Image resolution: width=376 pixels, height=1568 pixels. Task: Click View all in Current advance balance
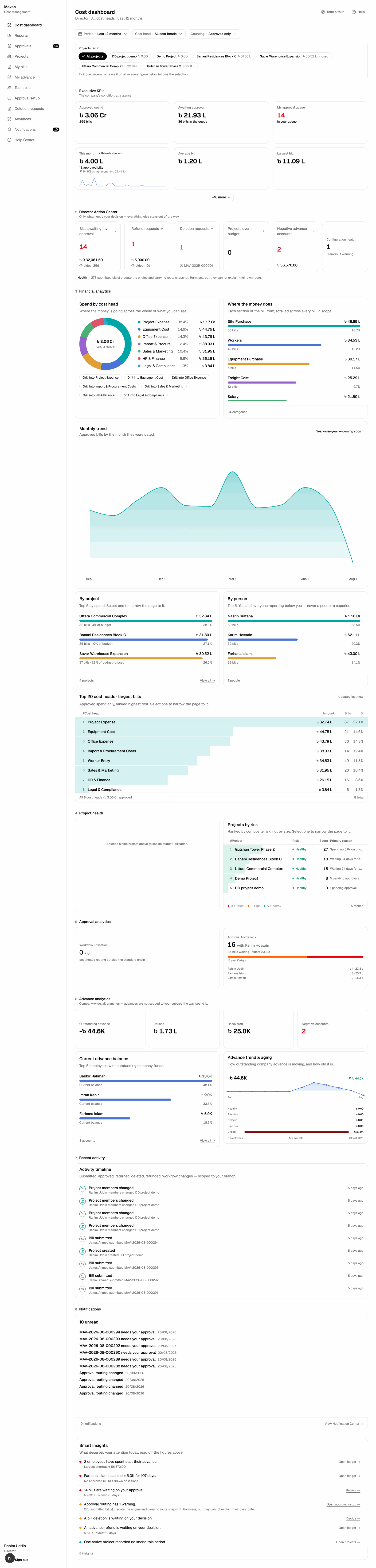point(207,1141)
